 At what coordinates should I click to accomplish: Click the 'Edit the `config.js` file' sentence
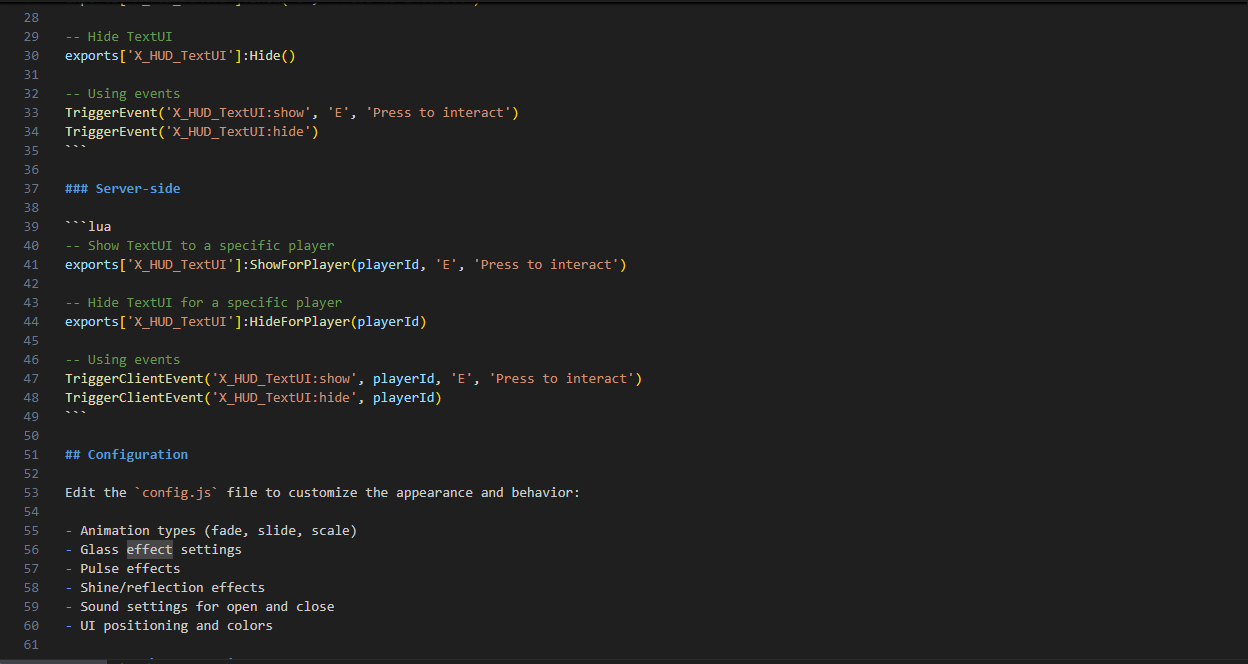click(323, 492)
